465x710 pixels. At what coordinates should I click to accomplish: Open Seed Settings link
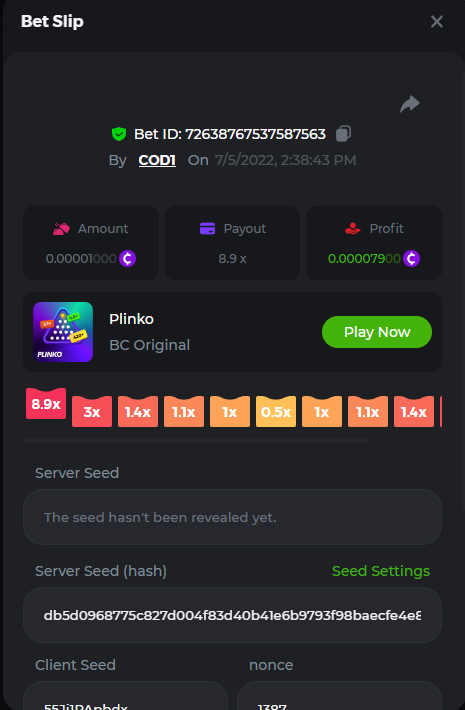[x=381, y=571]
